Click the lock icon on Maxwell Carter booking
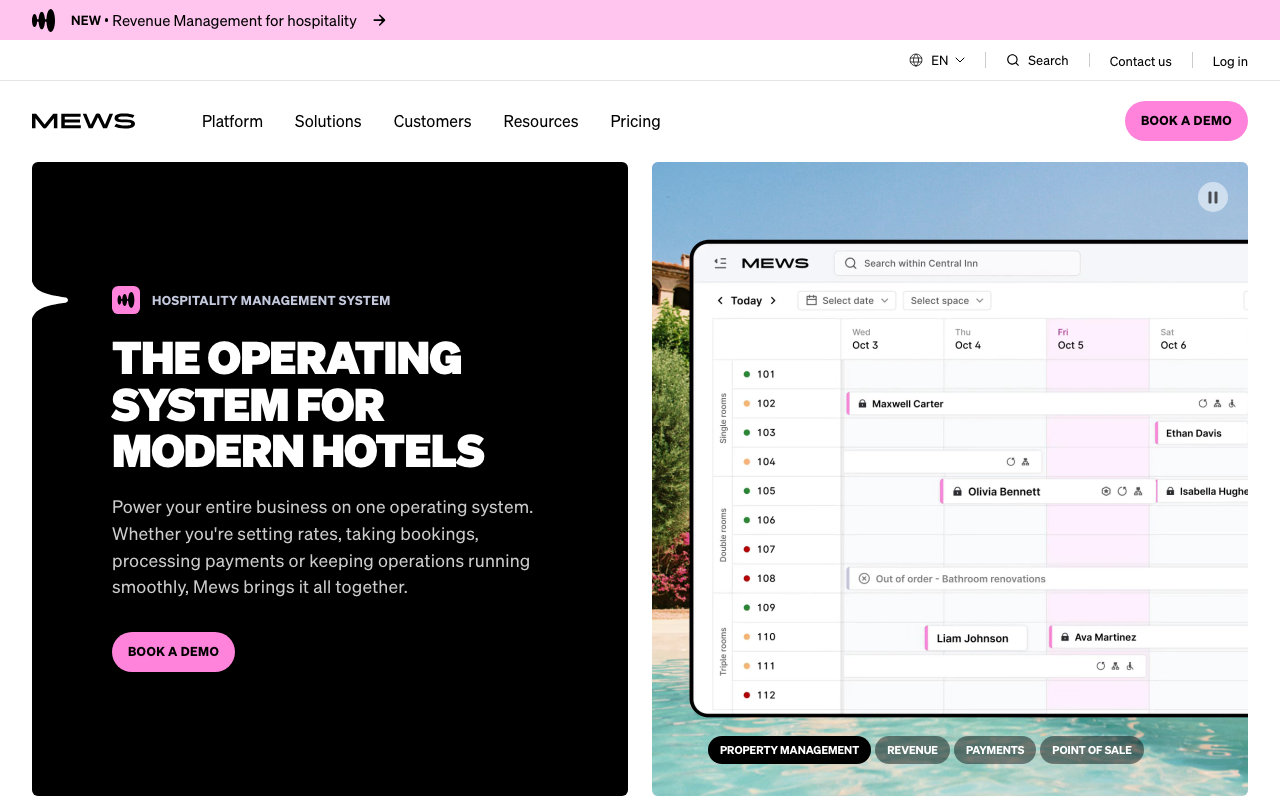This screenshot has width=1280, height=800. pyautogui.click(x=862, y=404)
